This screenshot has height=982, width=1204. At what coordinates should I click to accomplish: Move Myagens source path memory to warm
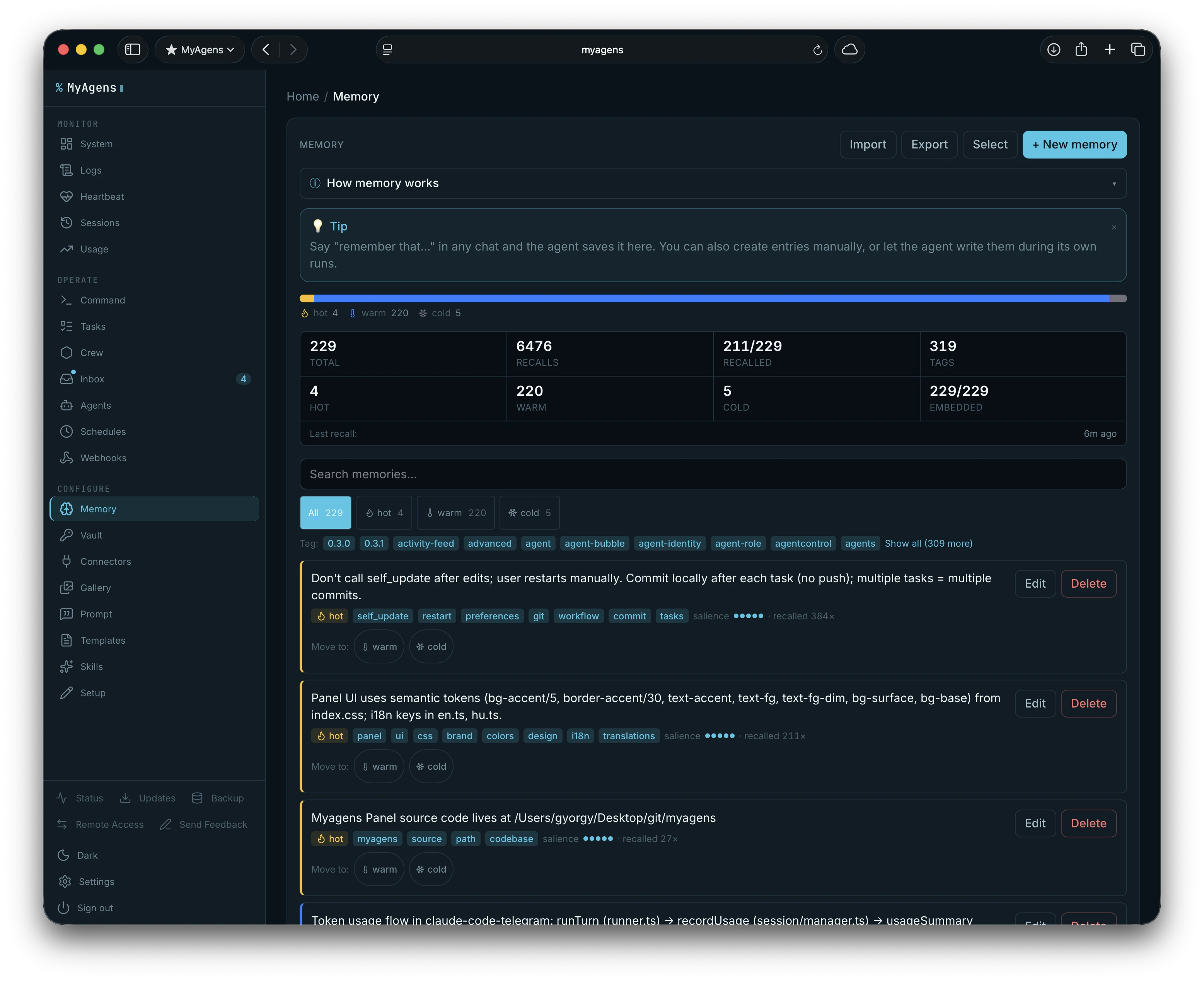pos(379,869)
